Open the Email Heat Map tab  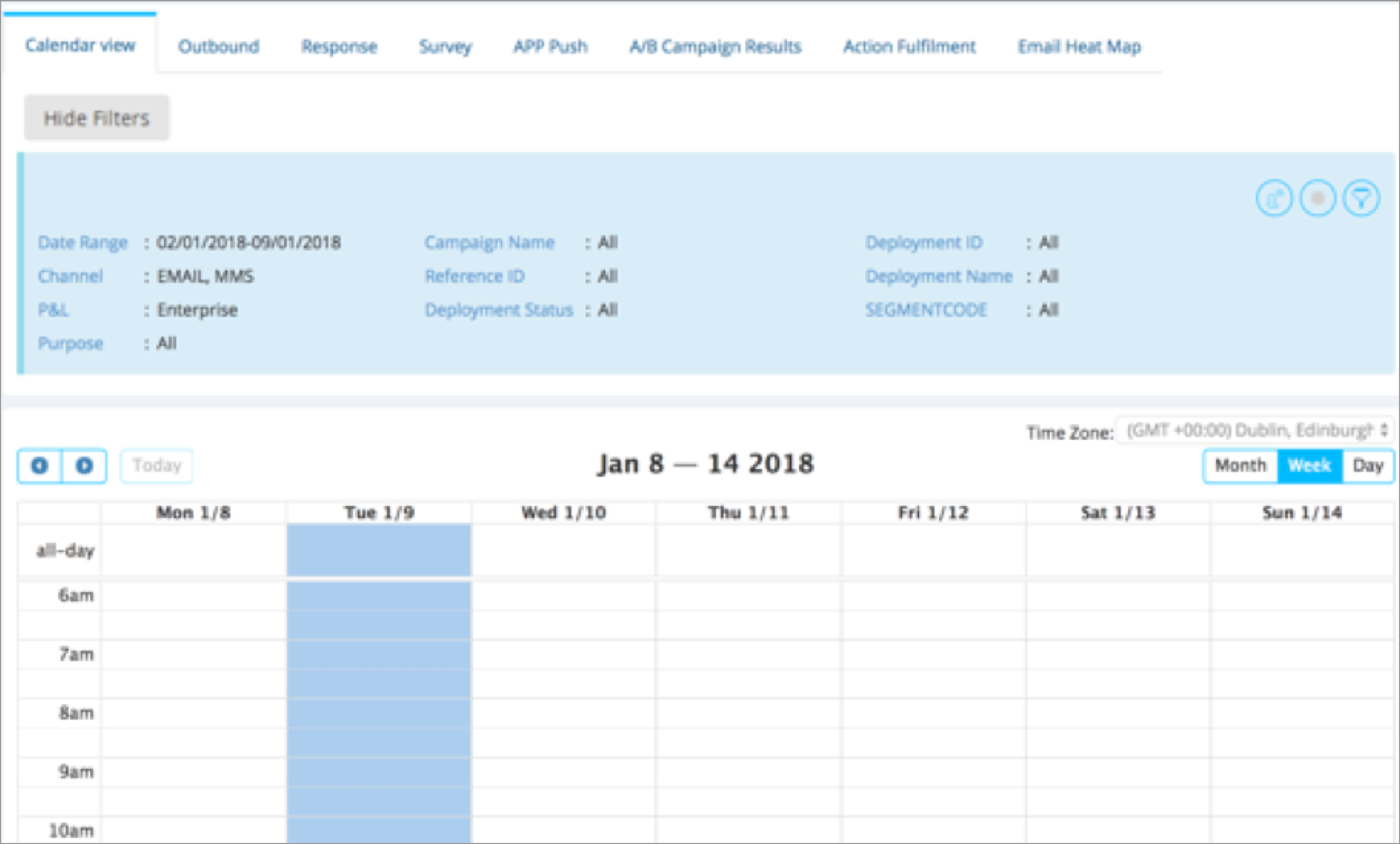pyautogui.click(x=1079, y=46)
